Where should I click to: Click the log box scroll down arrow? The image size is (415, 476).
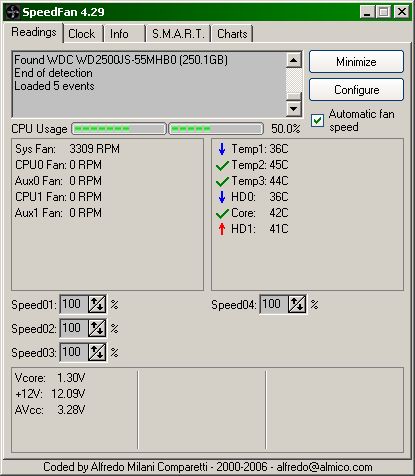(x=294, y=108)
